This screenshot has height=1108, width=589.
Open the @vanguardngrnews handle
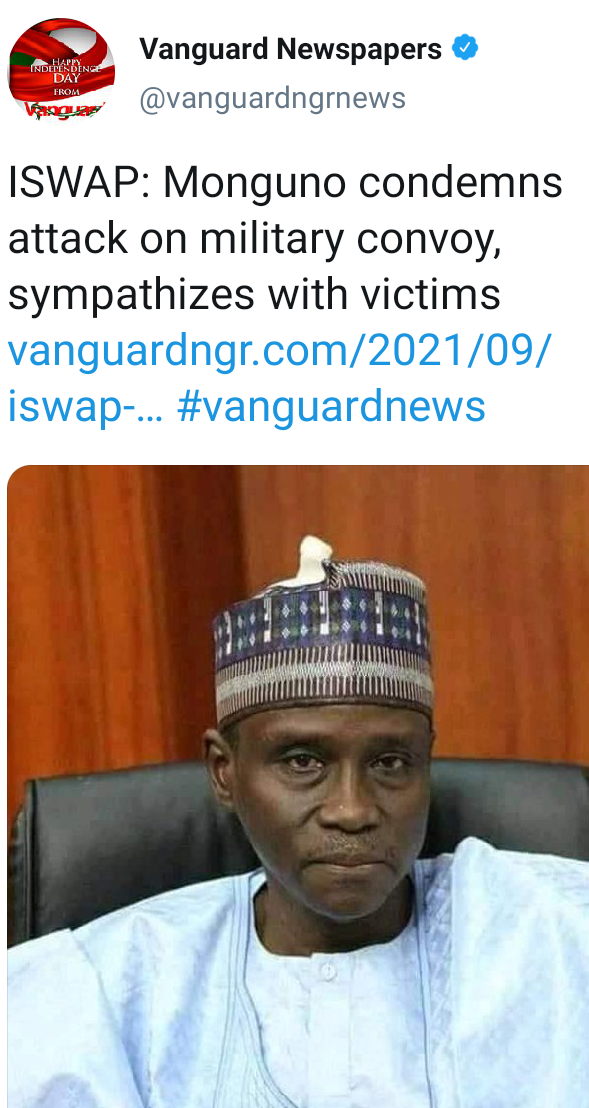point(273,98)
